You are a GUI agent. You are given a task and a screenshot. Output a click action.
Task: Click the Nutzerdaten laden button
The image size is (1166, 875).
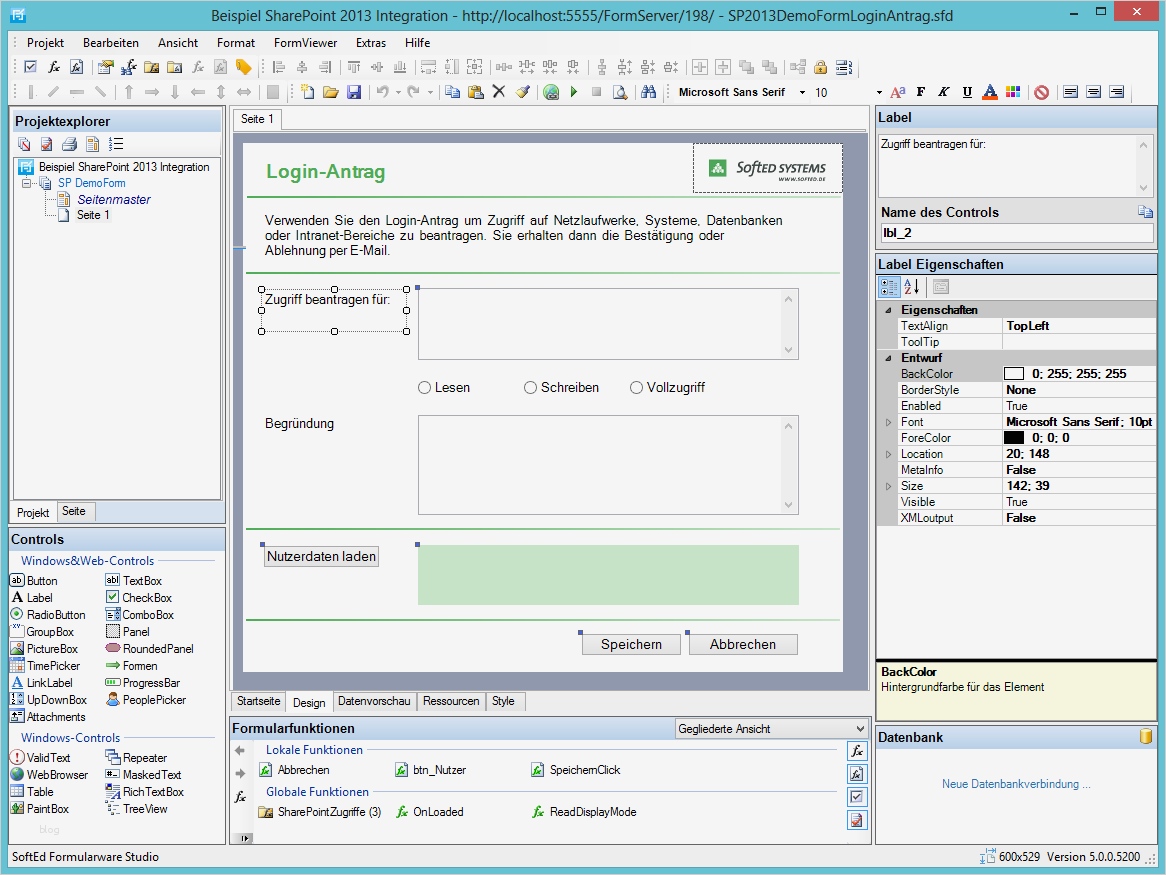(322, 557)
